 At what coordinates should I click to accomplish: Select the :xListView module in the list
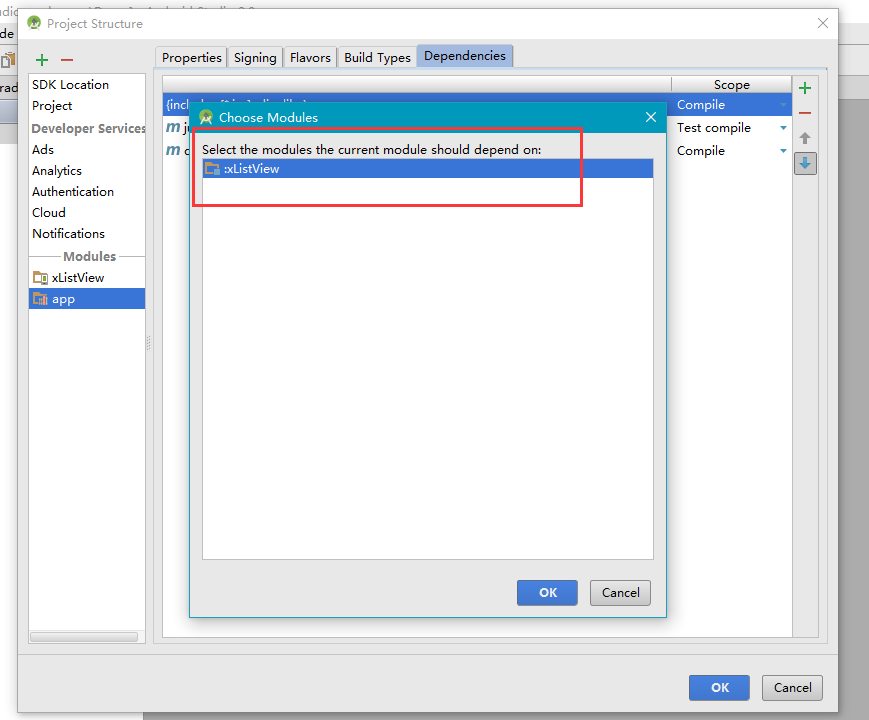[428, 168]
